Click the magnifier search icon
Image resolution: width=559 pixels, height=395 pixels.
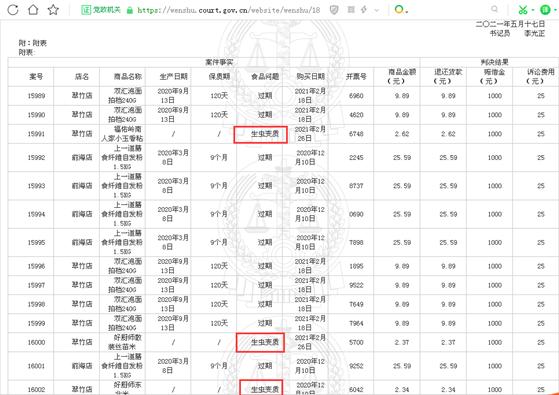click(x=494, y=9)
